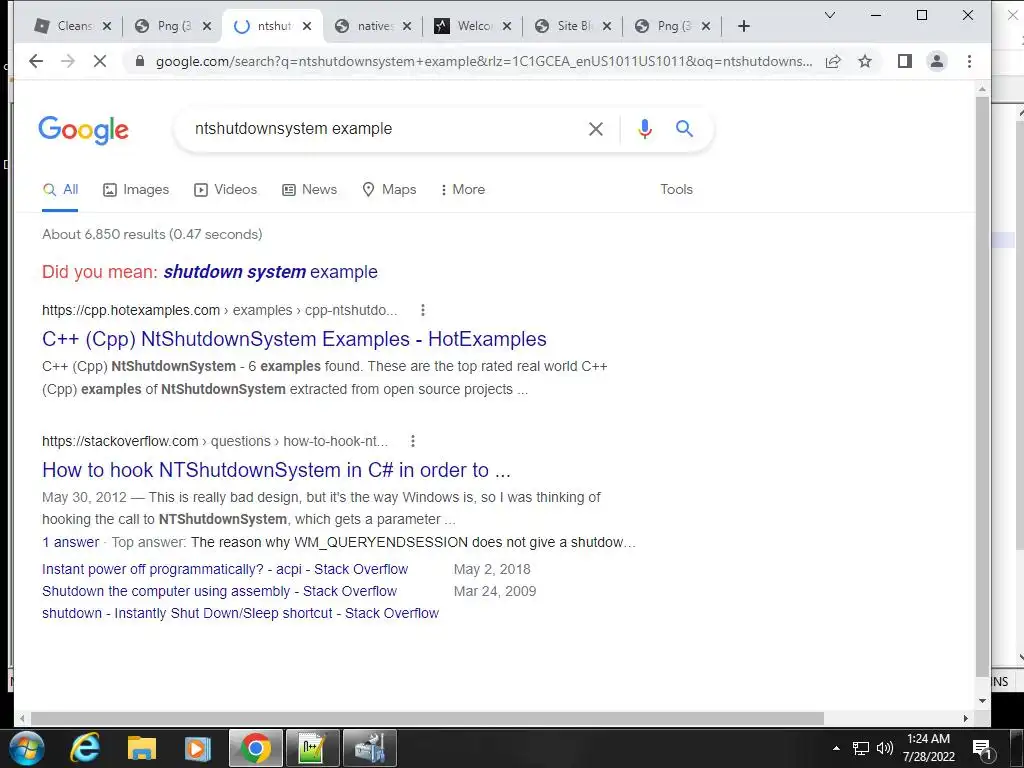Open the Chrome profile avatar

[936, 61]
